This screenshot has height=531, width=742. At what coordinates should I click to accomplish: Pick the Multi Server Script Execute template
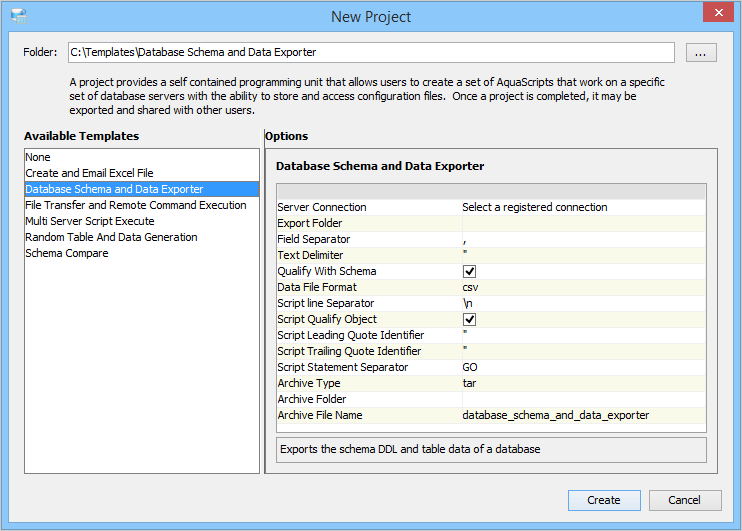point(89,221)
